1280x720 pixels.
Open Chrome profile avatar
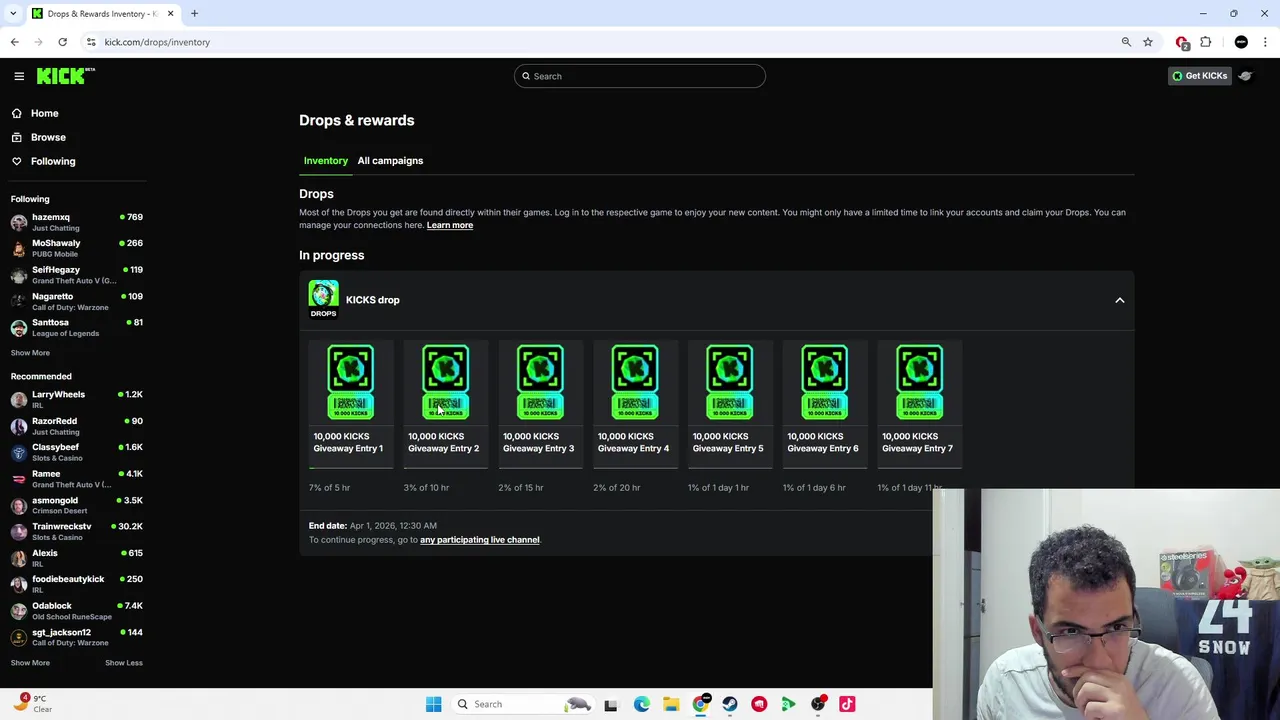click(1241, 42)
